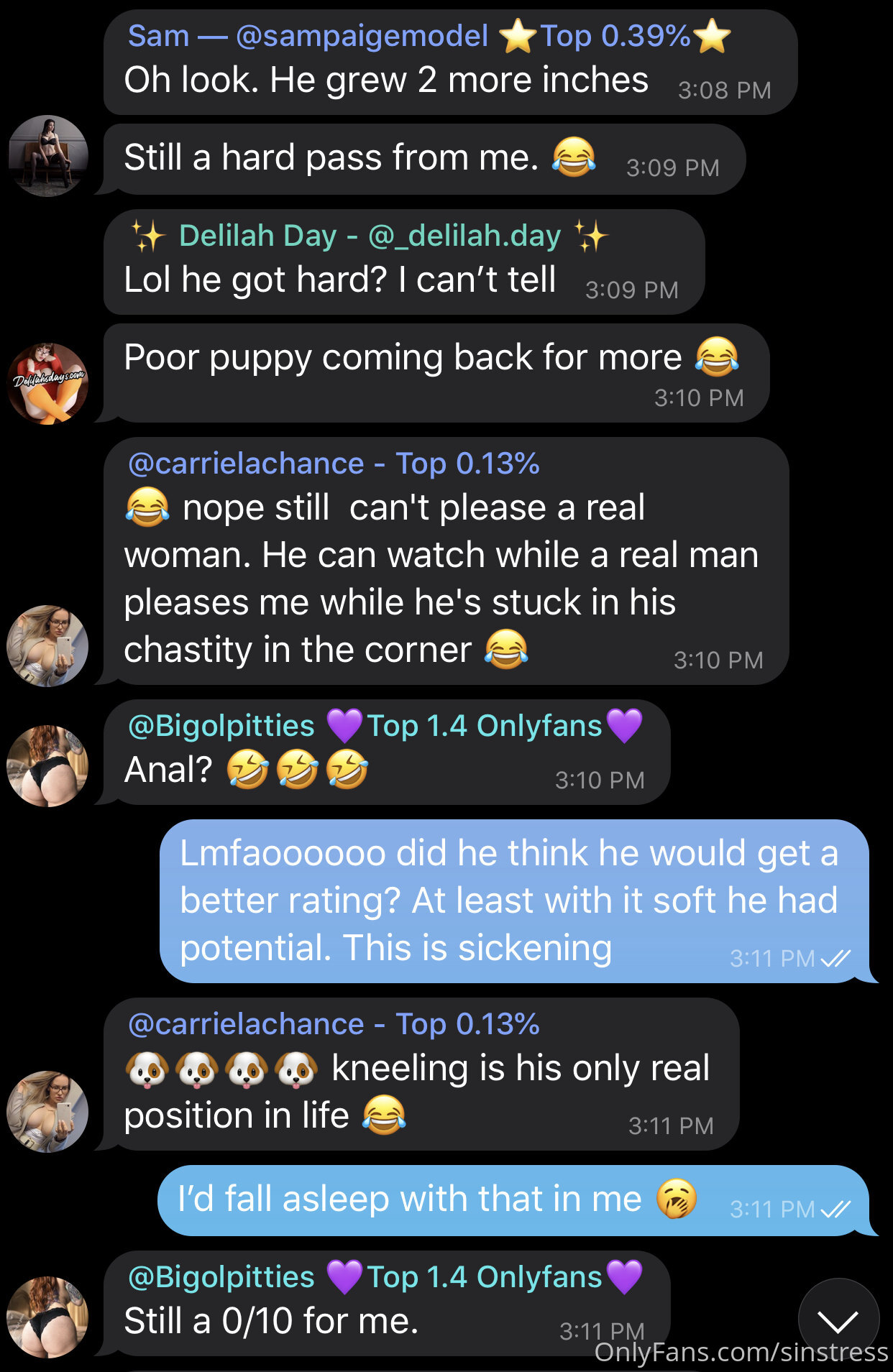Select the 'Poor puppy coming back' message bubble

coord(436,373)
